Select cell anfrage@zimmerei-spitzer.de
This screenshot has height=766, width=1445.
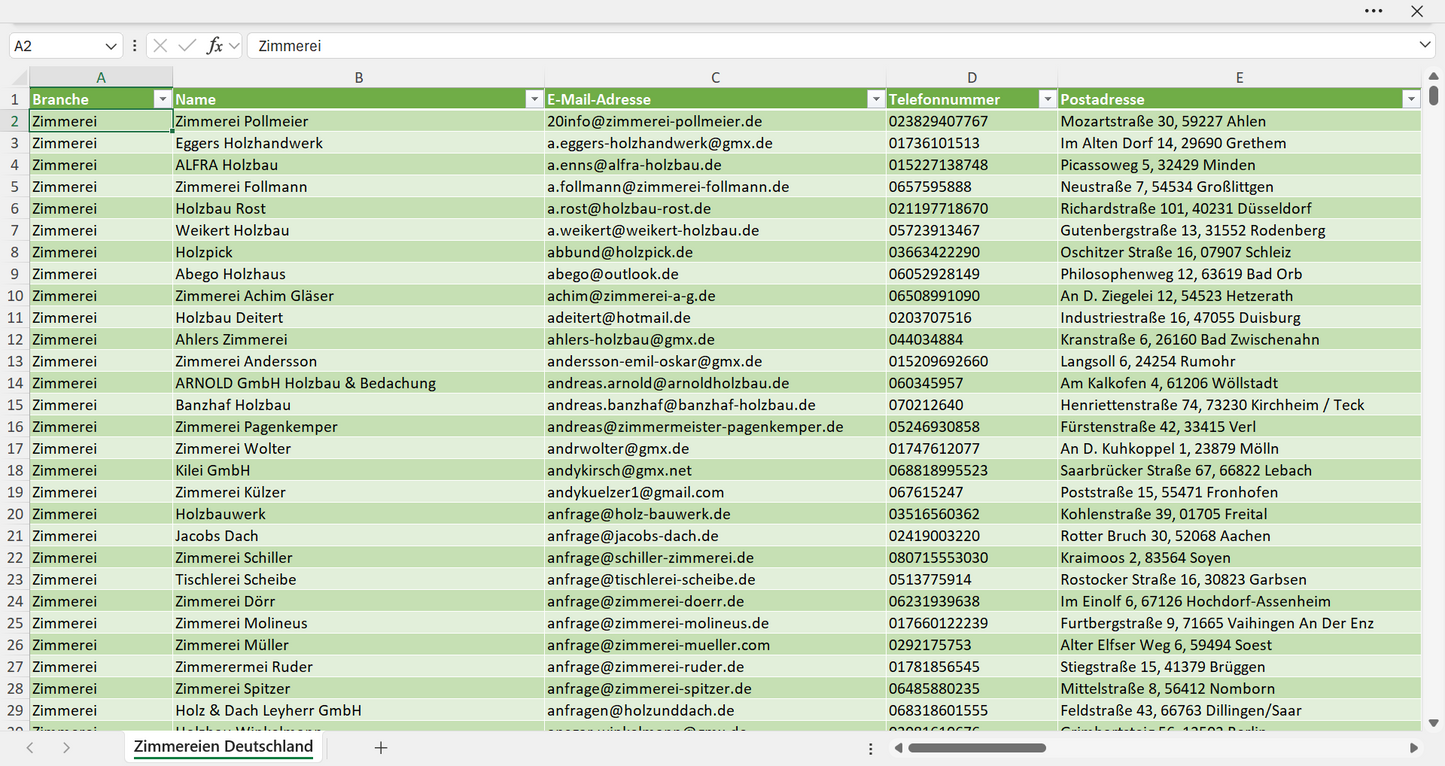[x=715, y=689]
